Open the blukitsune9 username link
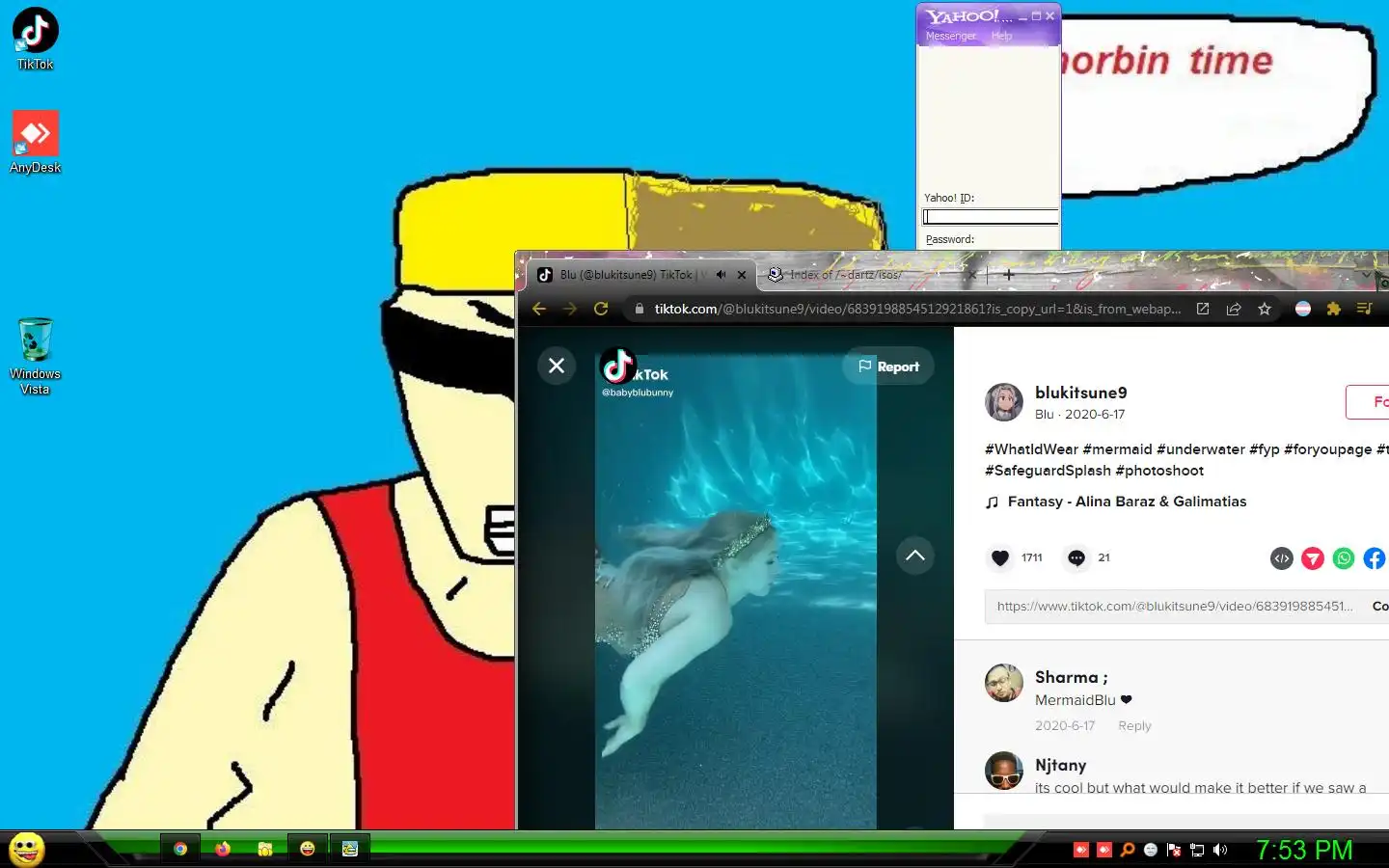The height and width of the screenshot is (868, 1389). point(1081,393)
